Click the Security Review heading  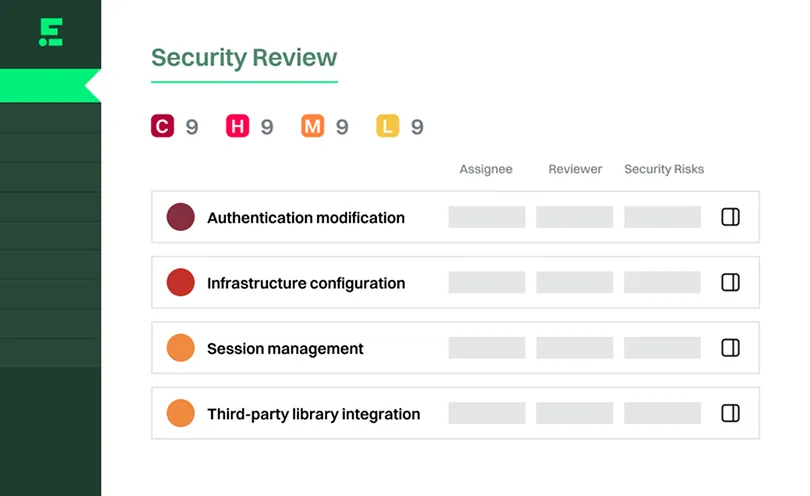244,57
